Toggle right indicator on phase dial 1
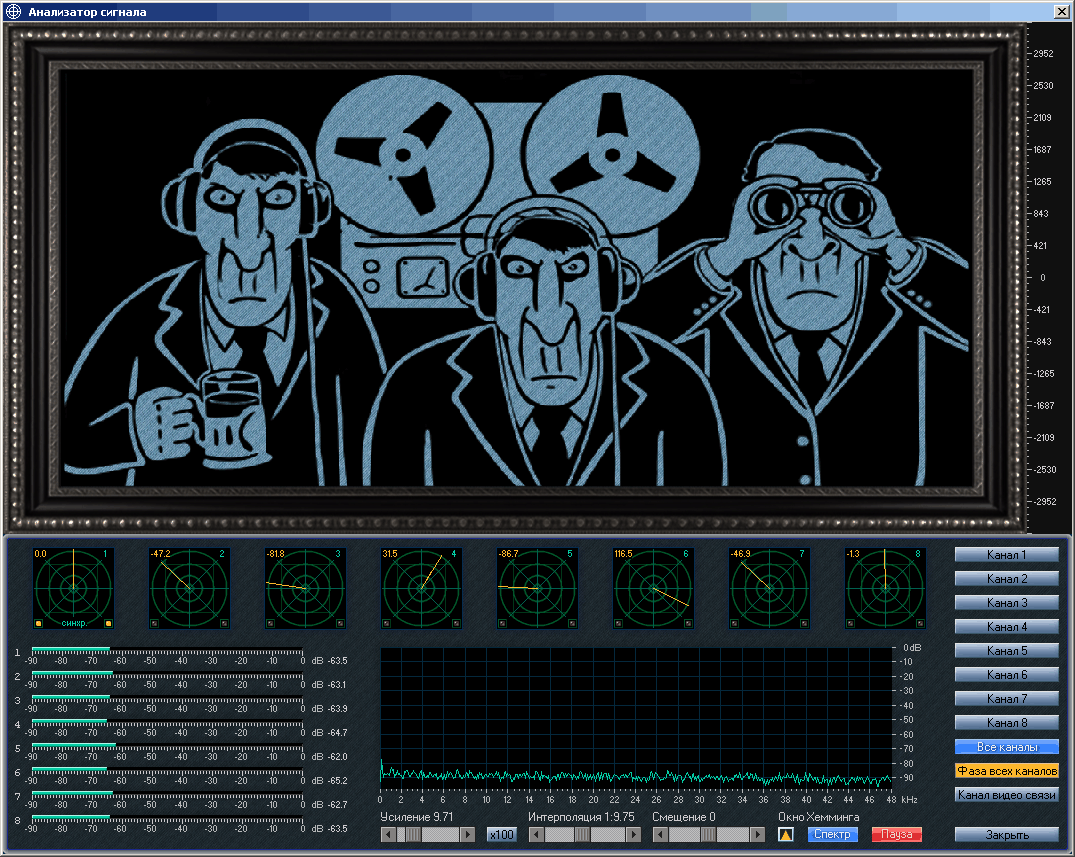Image resolution: width=1075 pixels, height=857 pixels. pyautogui.click(x=108, y=623)
